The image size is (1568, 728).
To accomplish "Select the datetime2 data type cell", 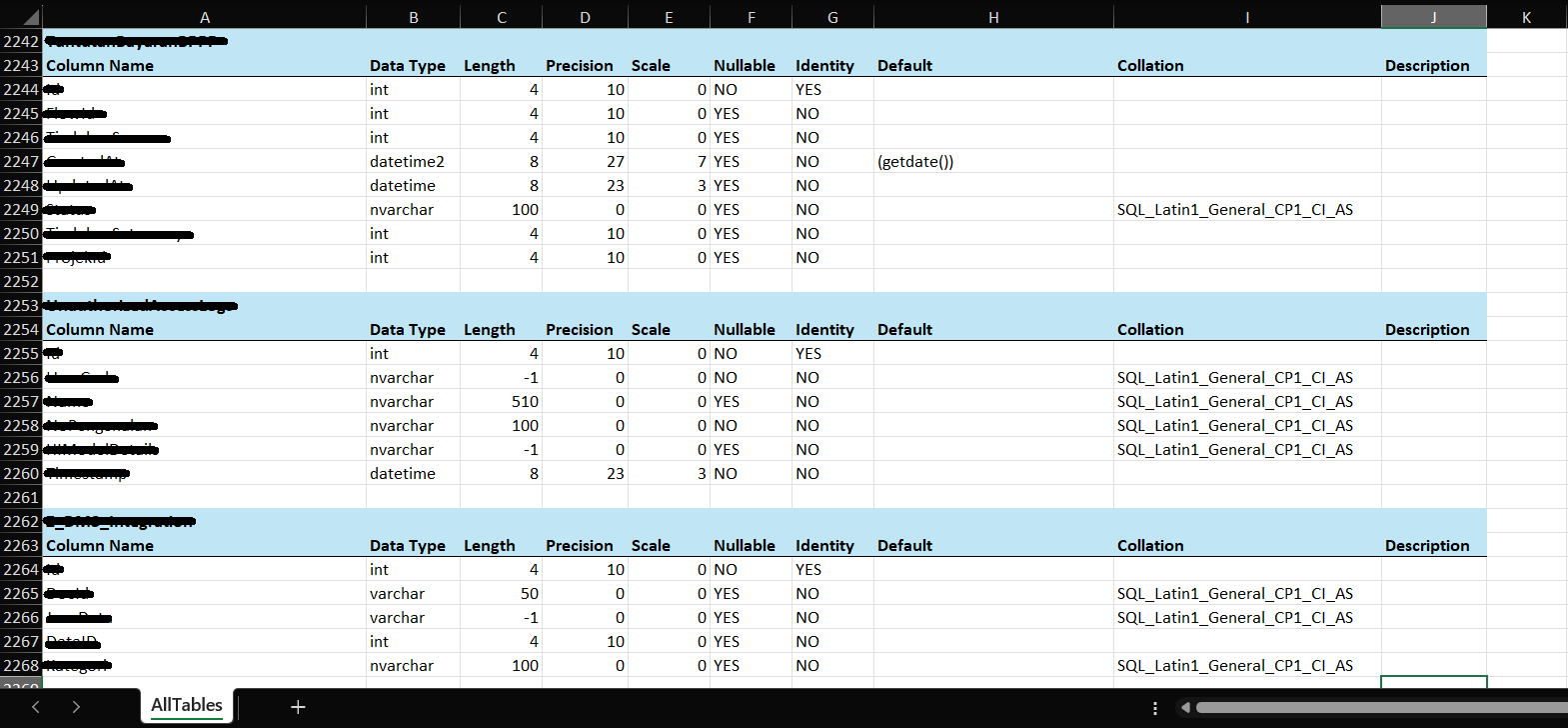I will (413, 161).
